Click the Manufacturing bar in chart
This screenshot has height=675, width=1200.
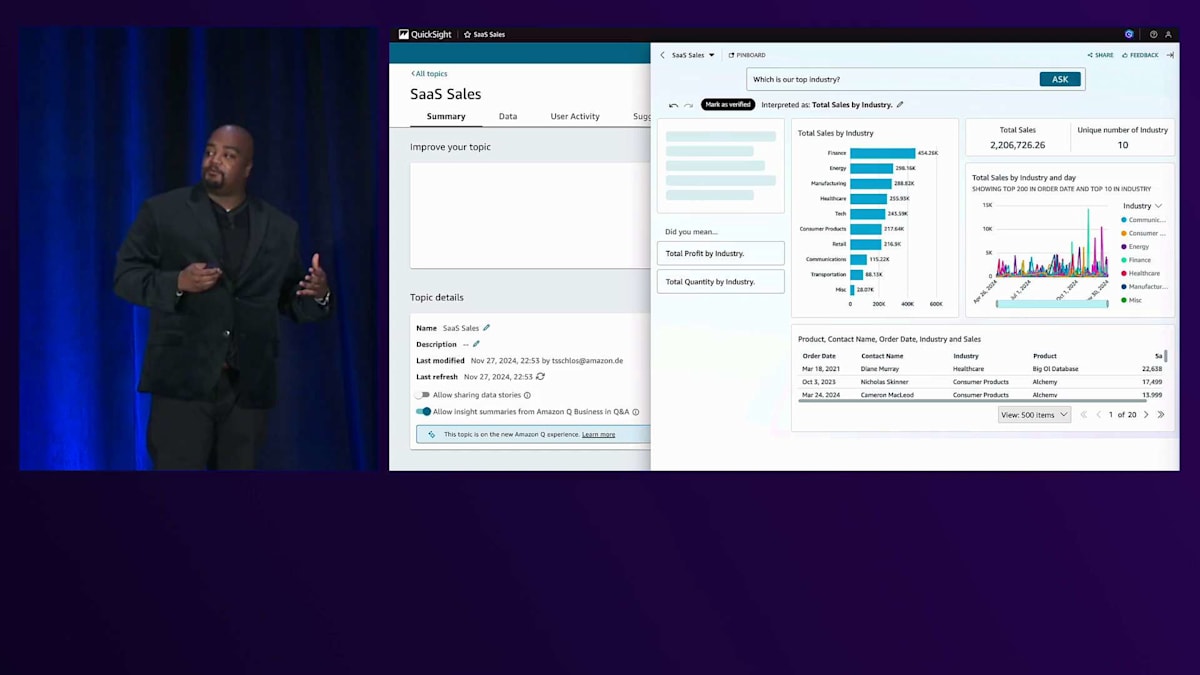tap(871, 183)
